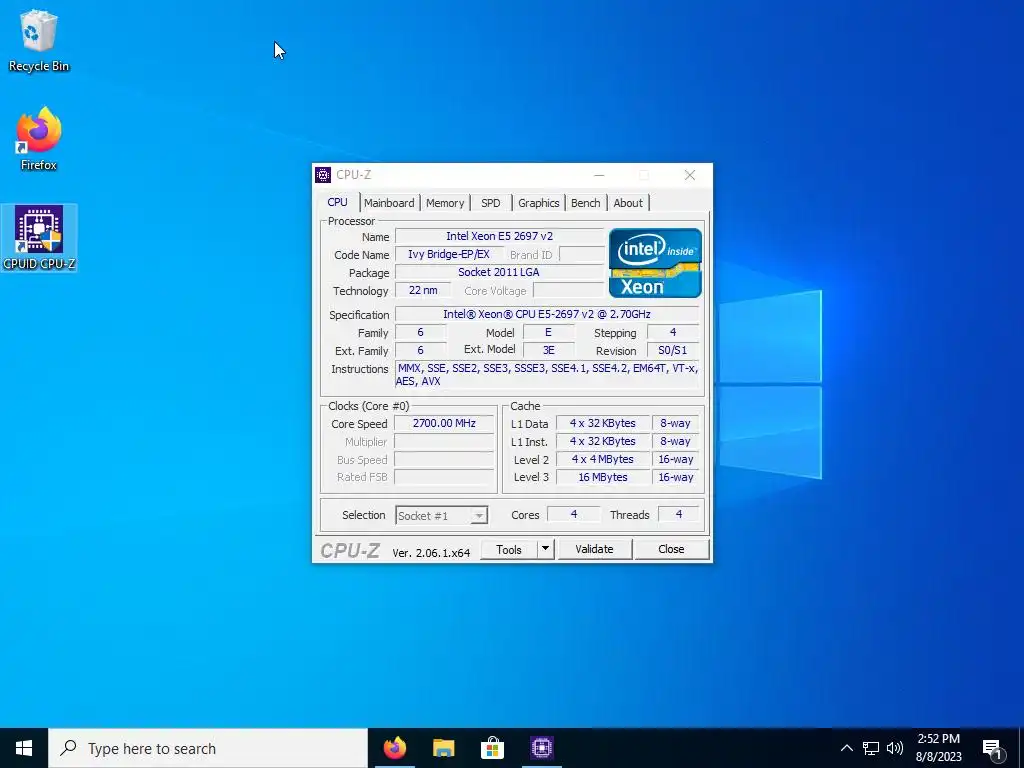Click the Stepping value 4
Image resolution: width=1024 pixels, height=768 pixels.
point(673,332)
